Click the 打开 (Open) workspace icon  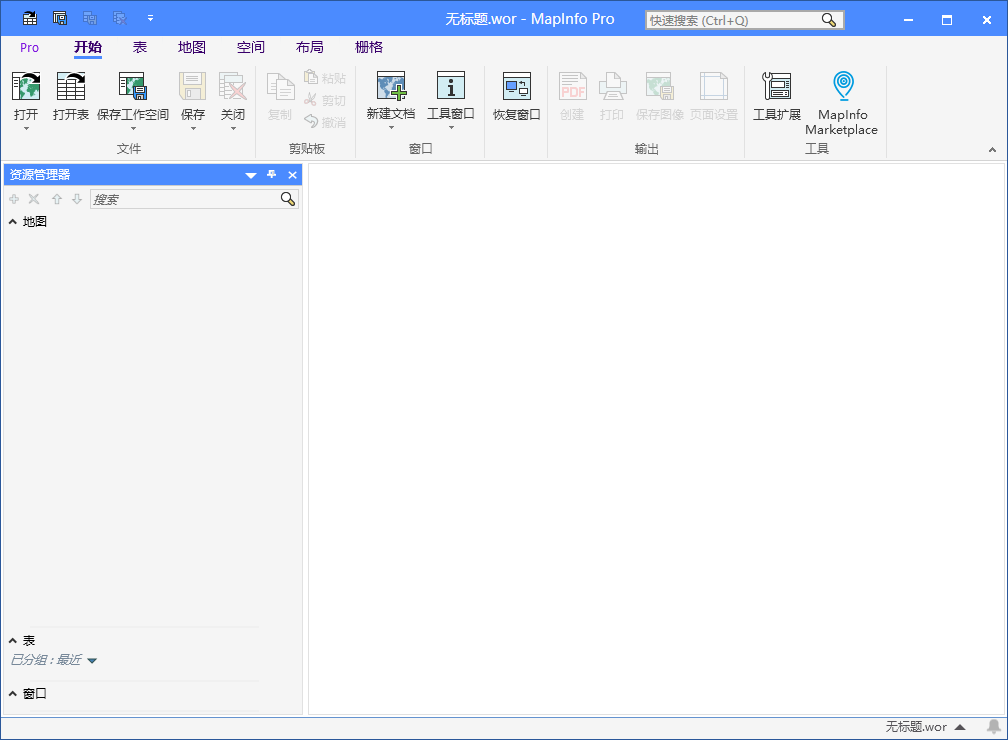point(26,86)
